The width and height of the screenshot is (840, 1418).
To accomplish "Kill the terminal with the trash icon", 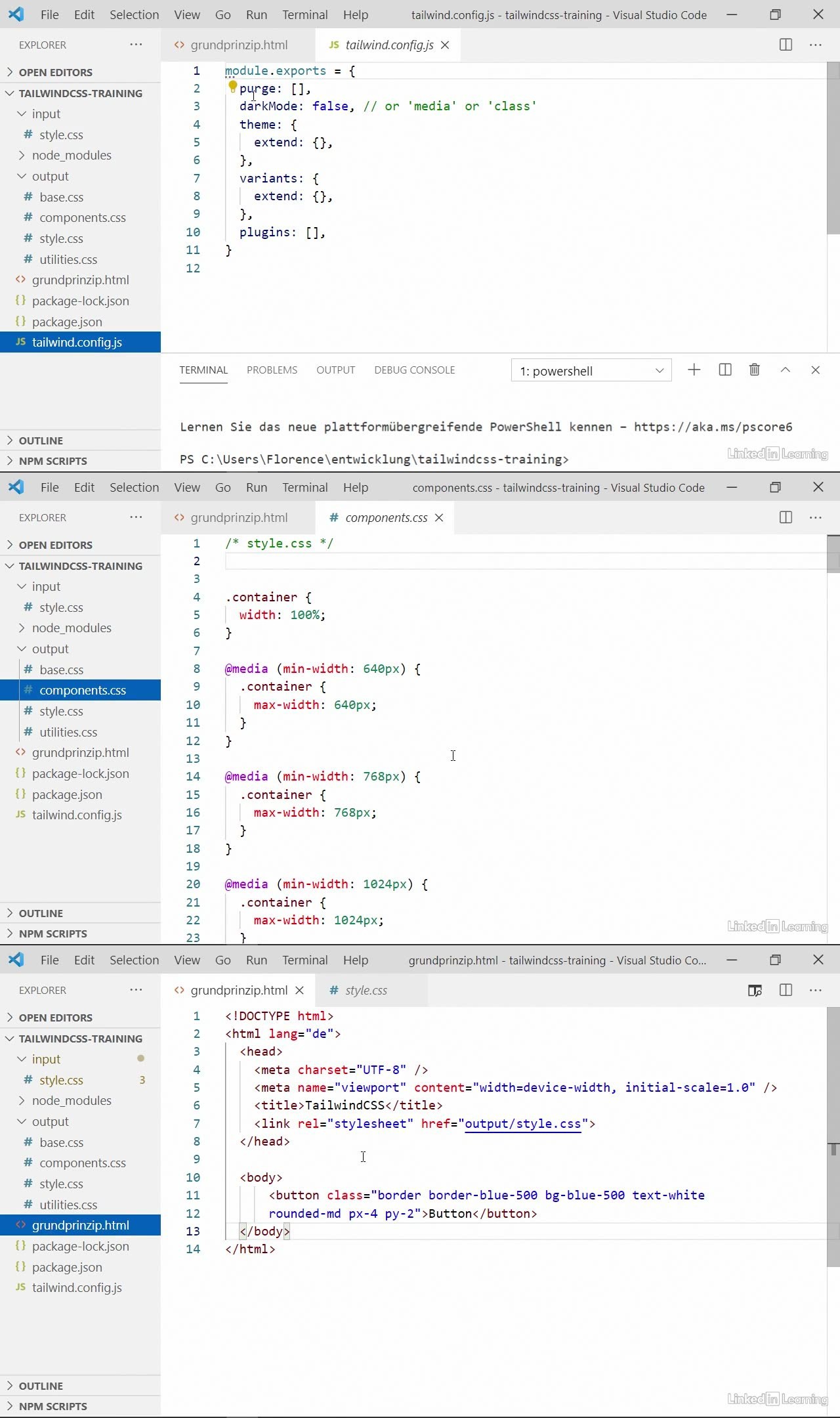I will pos(755,370).
